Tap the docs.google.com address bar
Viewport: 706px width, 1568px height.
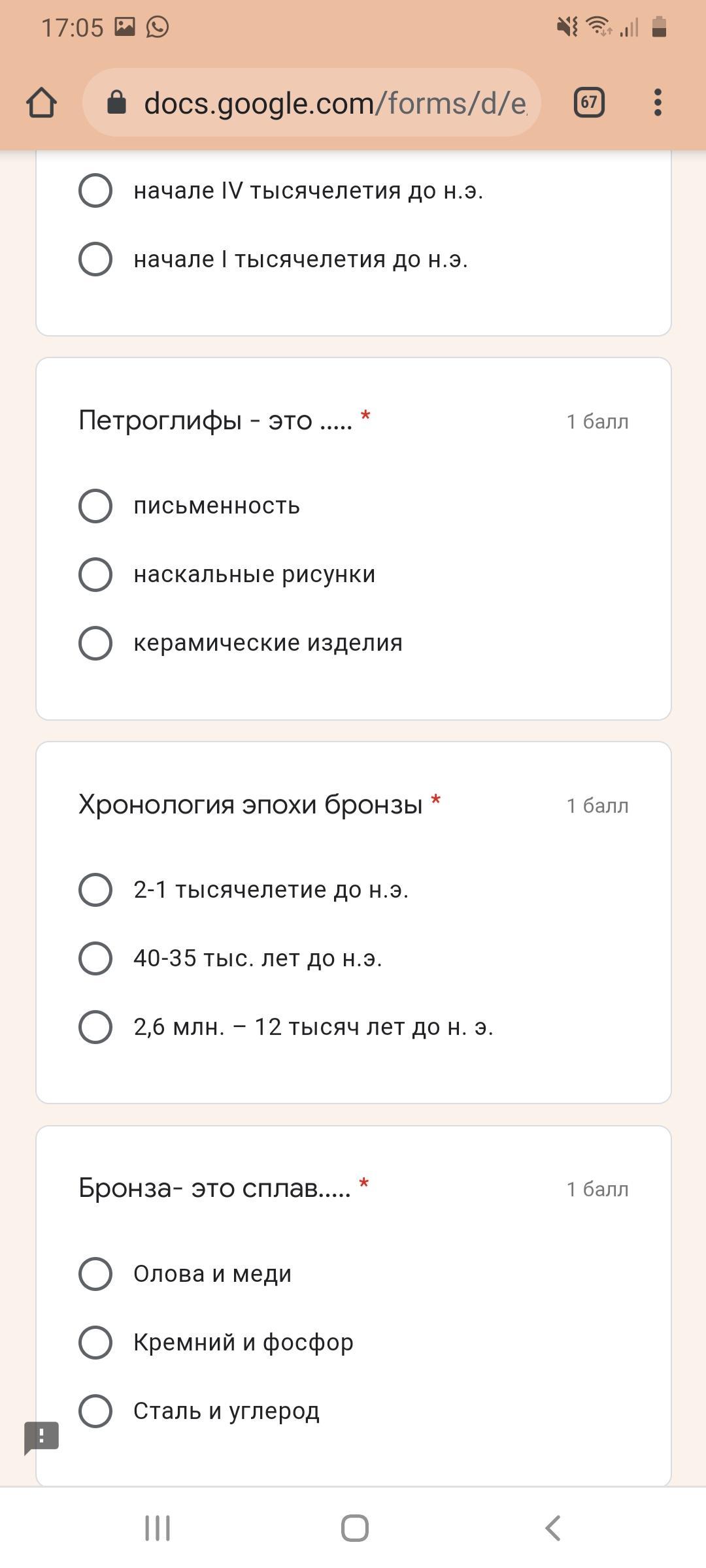coord(333,103)
